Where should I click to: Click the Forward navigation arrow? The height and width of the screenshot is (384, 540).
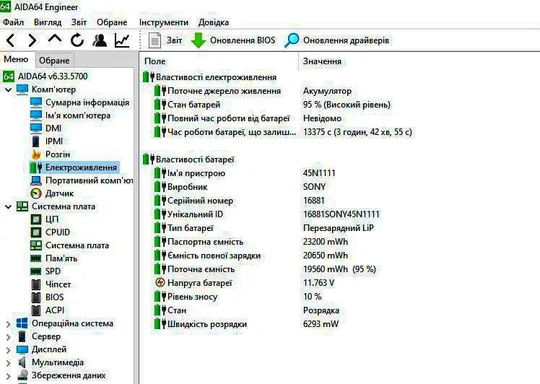click(32, 41)
